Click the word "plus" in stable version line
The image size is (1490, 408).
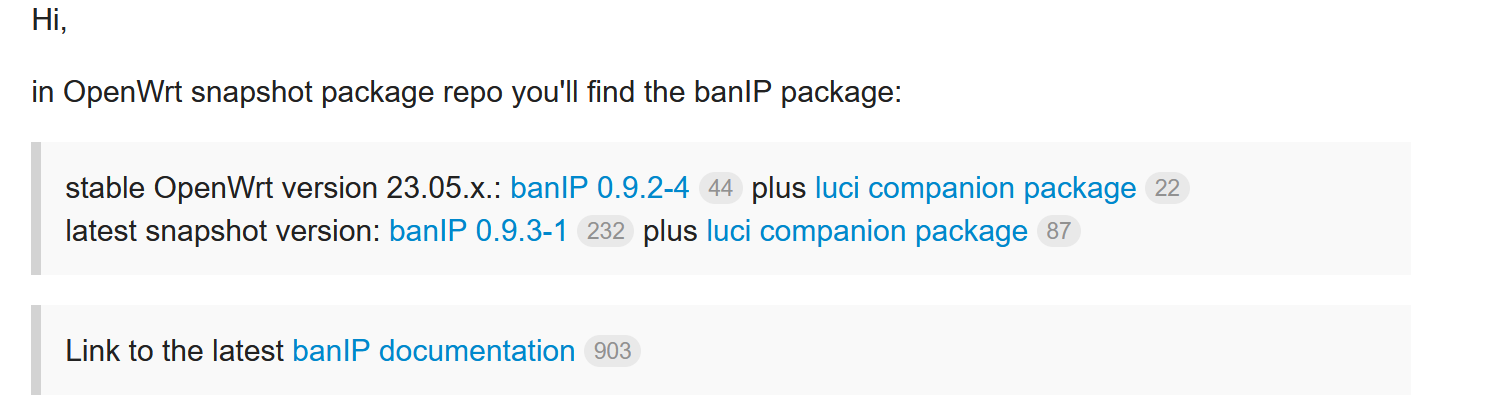[x=779, y=188]
